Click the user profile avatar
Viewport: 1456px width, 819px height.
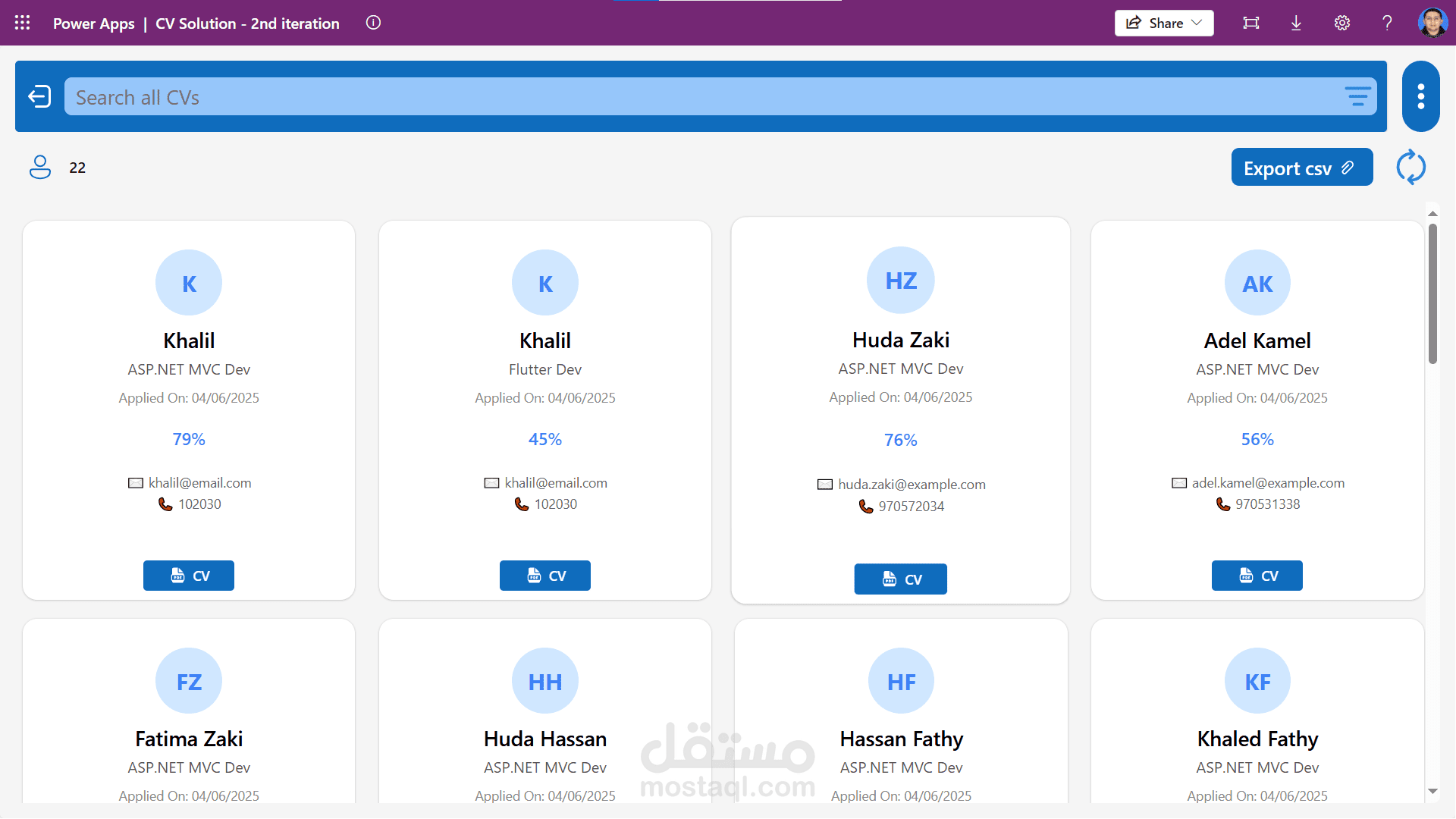pyautogui.click(x=1432, y=23)
